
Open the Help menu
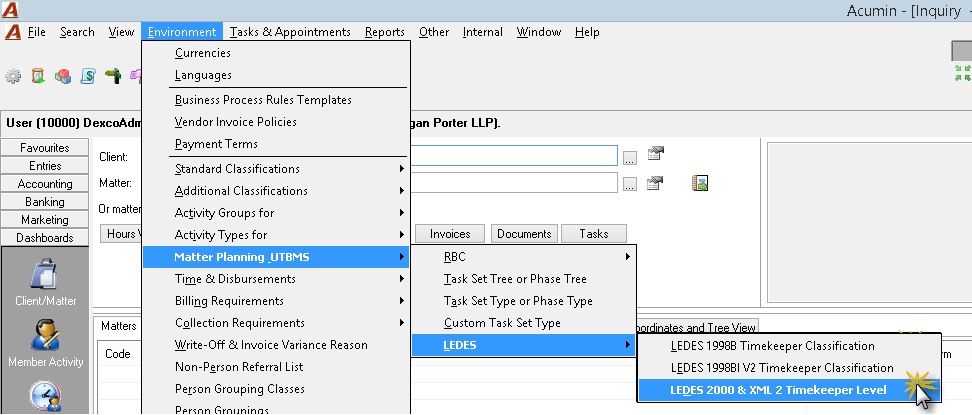tap(586, 32)
